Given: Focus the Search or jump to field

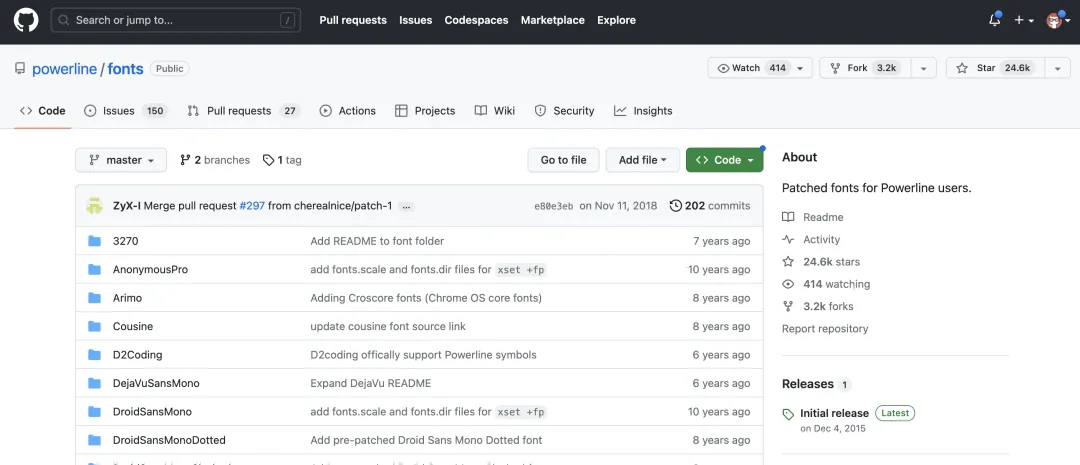Looking at the screenshot, I should tap(175, 20).
